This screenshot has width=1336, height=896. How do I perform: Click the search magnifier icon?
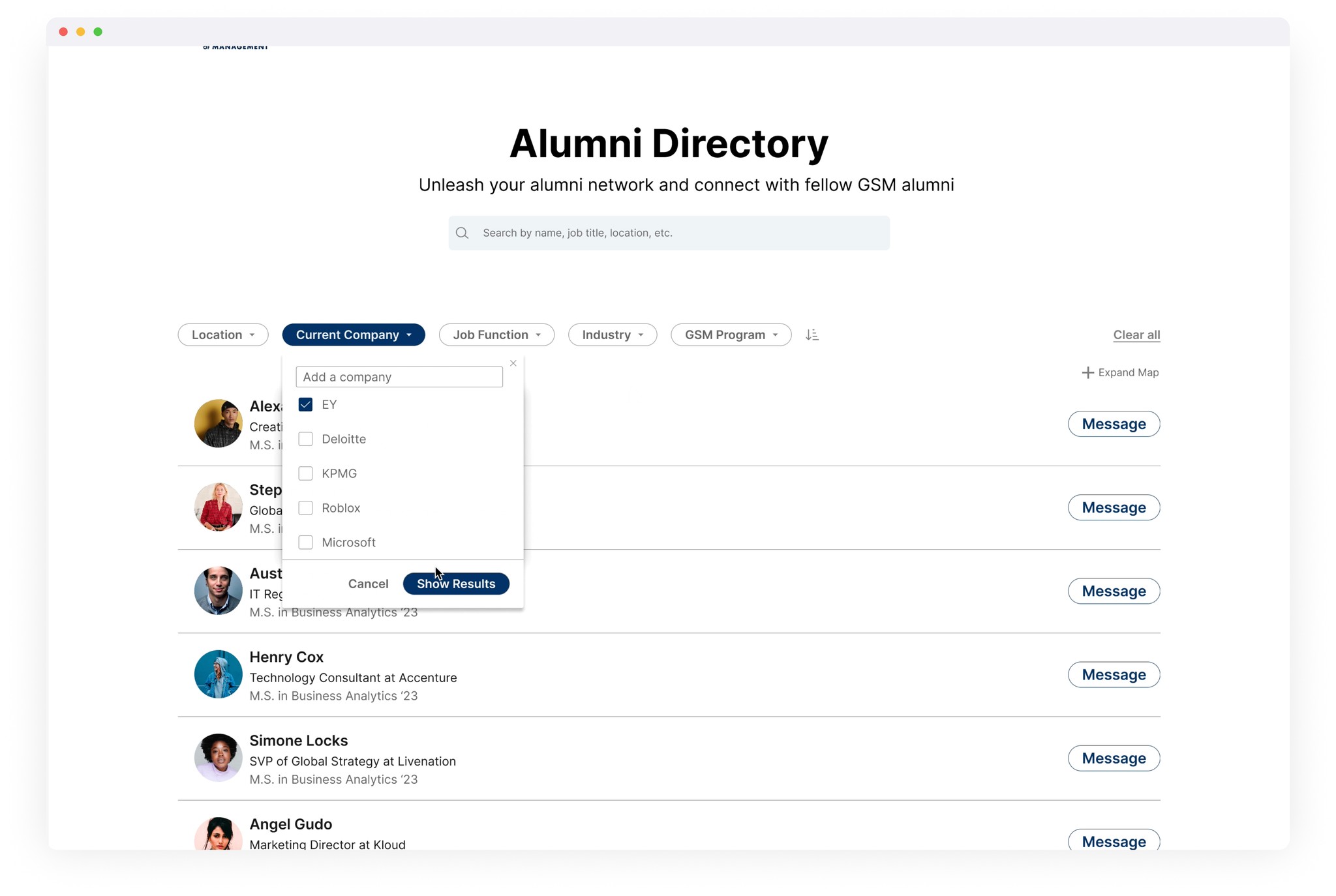(x=462, y=233)
